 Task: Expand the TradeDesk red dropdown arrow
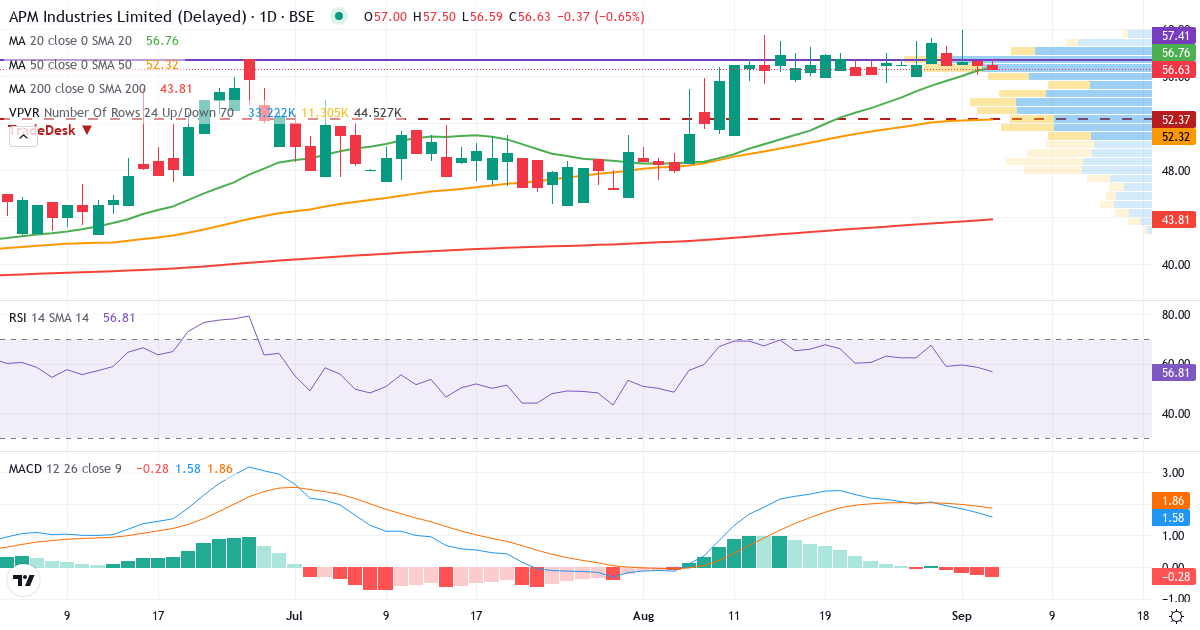[87, 130]
